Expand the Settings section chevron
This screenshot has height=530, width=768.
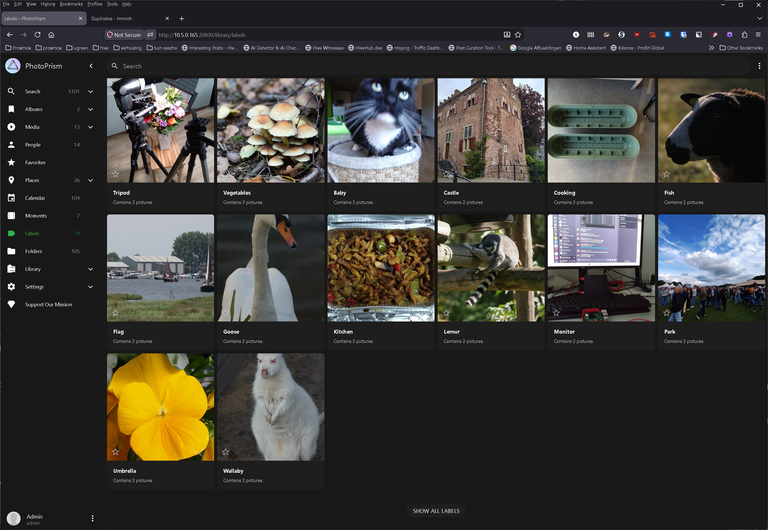pos(91,287)
